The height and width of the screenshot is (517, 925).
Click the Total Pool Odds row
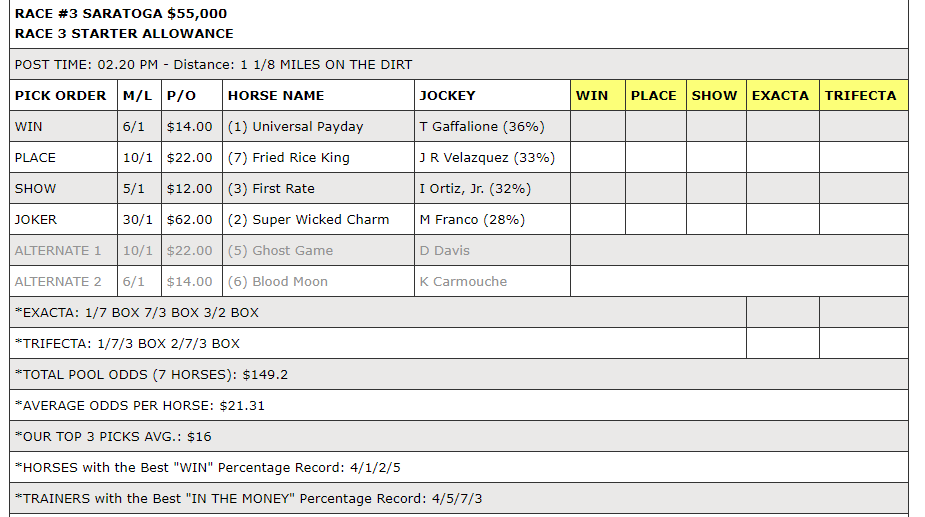tap(152, 375)
